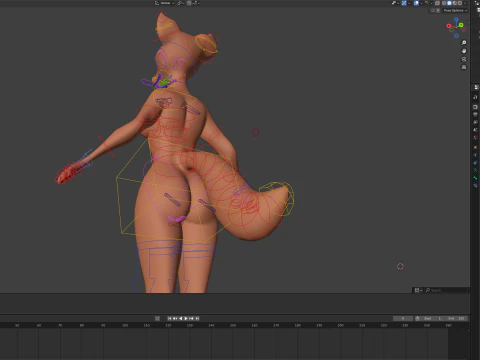The image size is (480, 360).
Task: Open the properties editor display mode dropdown
Action: tap(418, 290)
